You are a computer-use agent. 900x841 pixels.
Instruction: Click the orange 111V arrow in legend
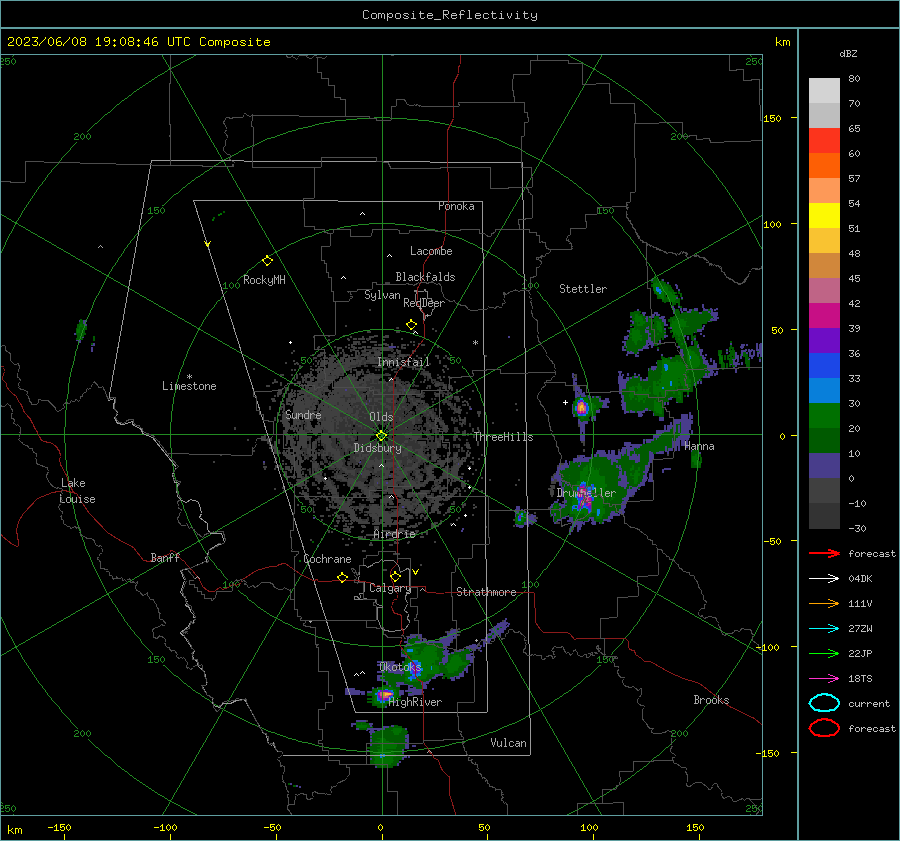824,603
